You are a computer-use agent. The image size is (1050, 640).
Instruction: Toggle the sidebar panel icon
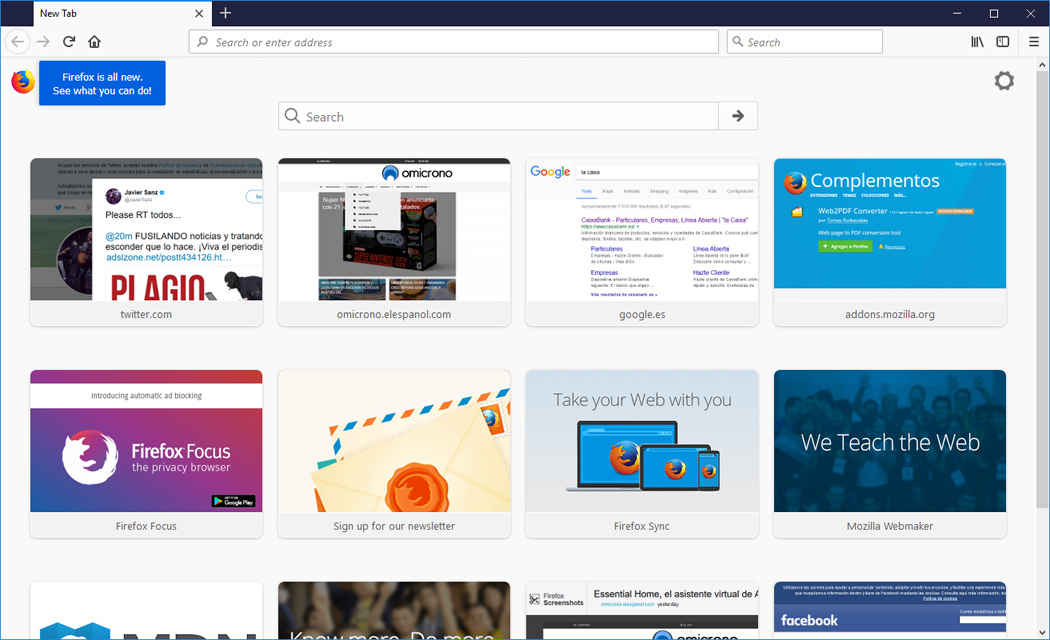1003,41
